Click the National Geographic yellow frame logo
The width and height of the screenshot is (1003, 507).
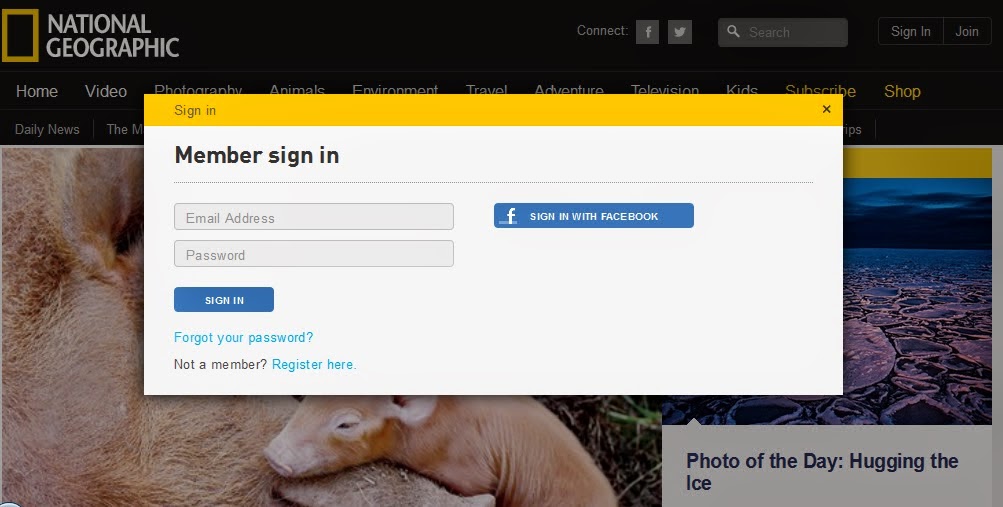point(20,35)
